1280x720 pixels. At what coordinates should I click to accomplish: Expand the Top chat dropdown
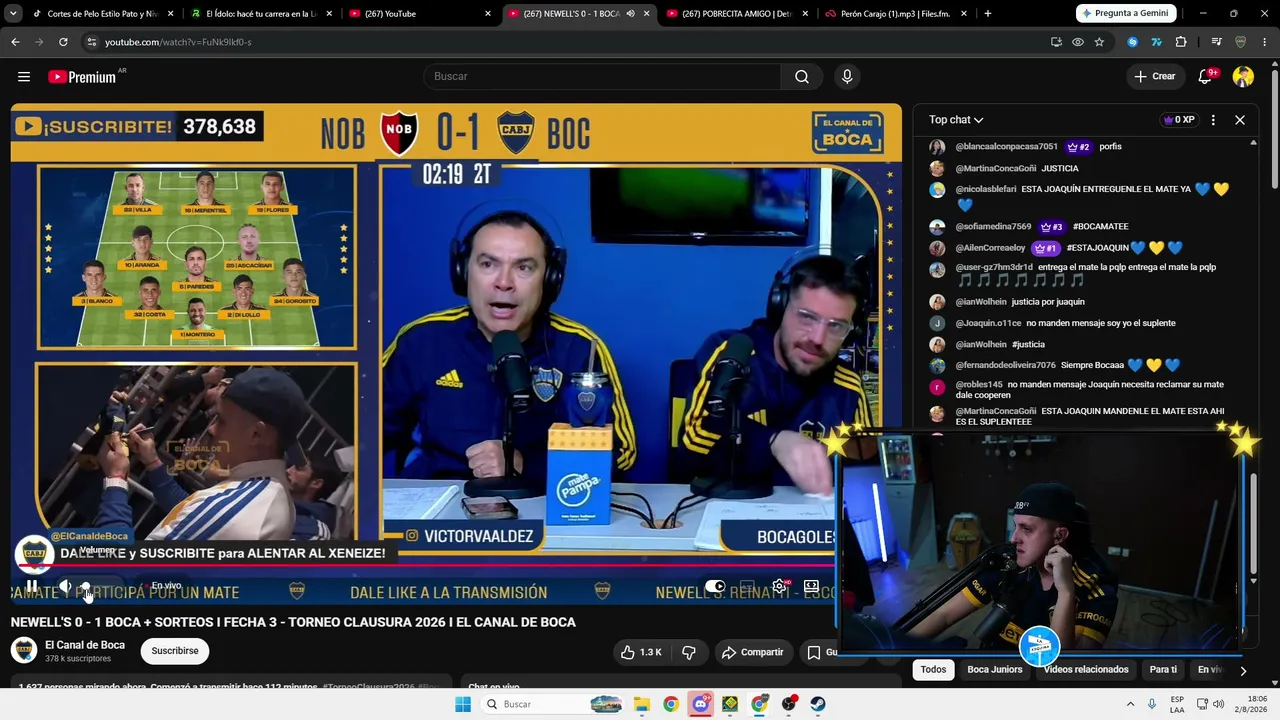point(956,120)
